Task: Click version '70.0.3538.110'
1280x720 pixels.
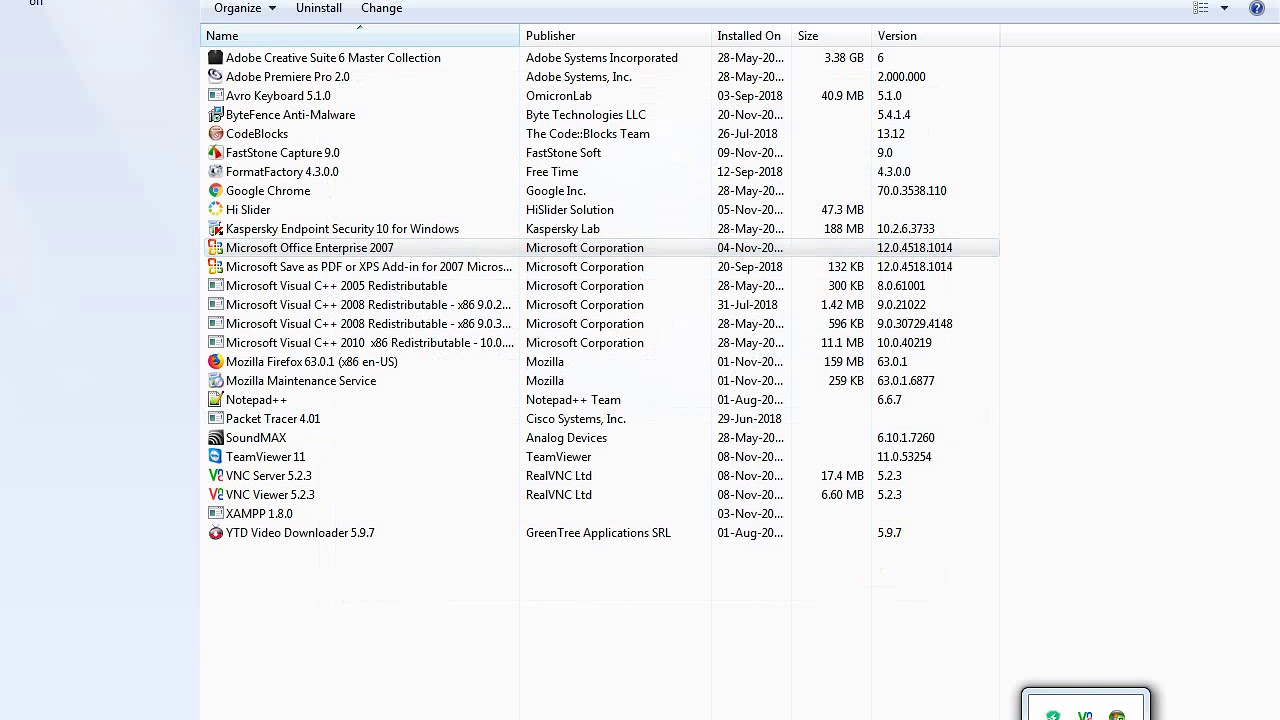Action: tap(912, 191)
